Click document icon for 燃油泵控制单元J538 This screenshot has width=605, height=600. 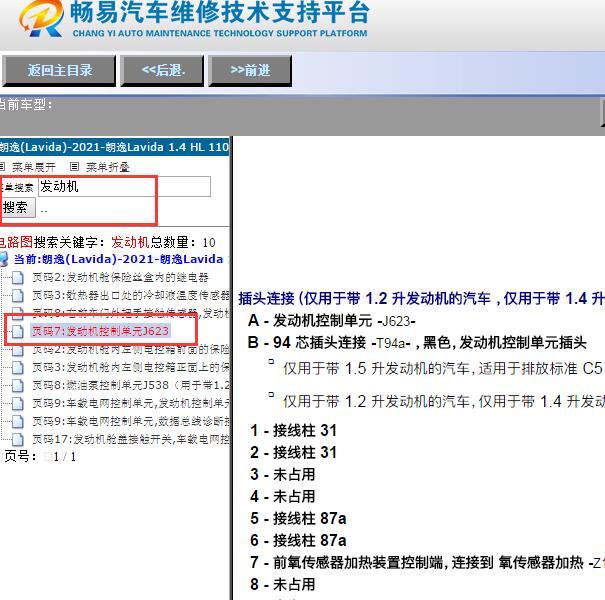17,385
